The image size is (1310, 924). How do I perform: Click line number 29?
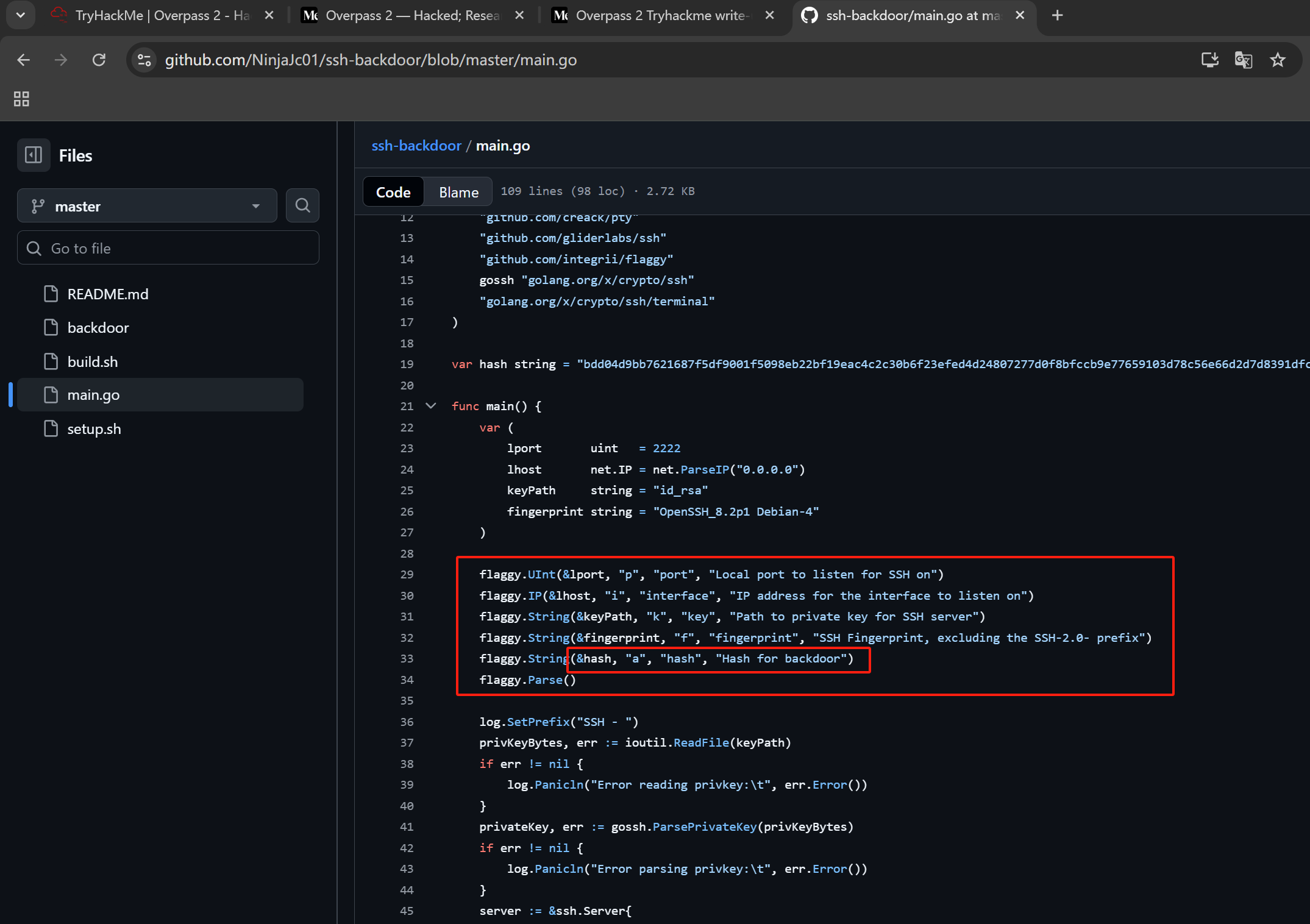pos(407,574)
